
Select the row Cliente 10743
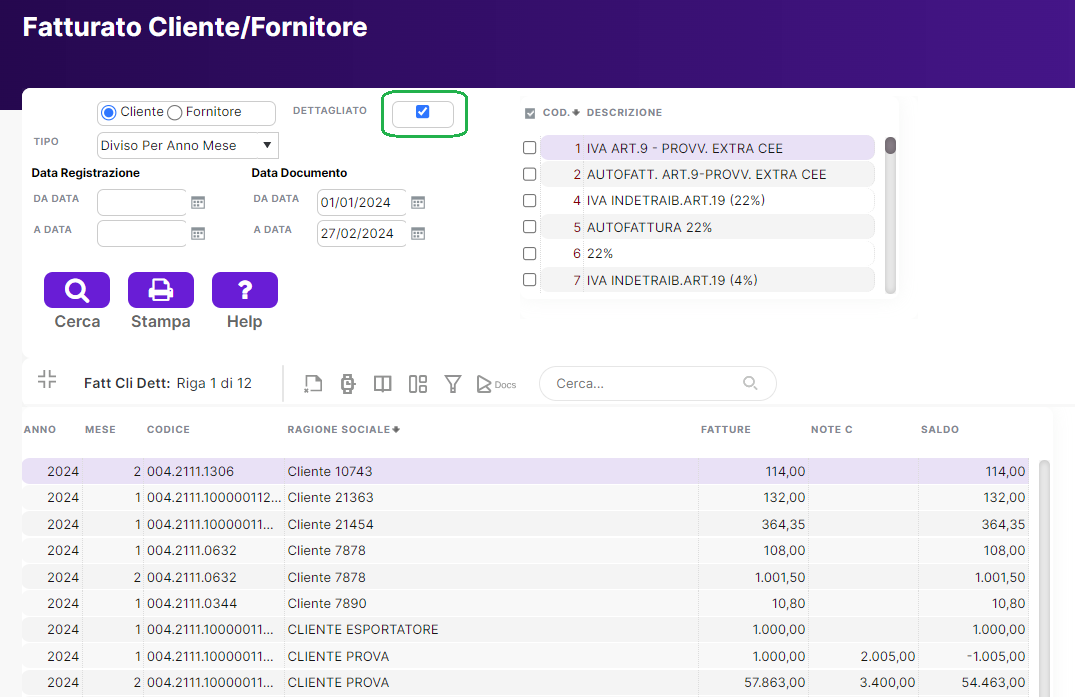pos(525,472)
